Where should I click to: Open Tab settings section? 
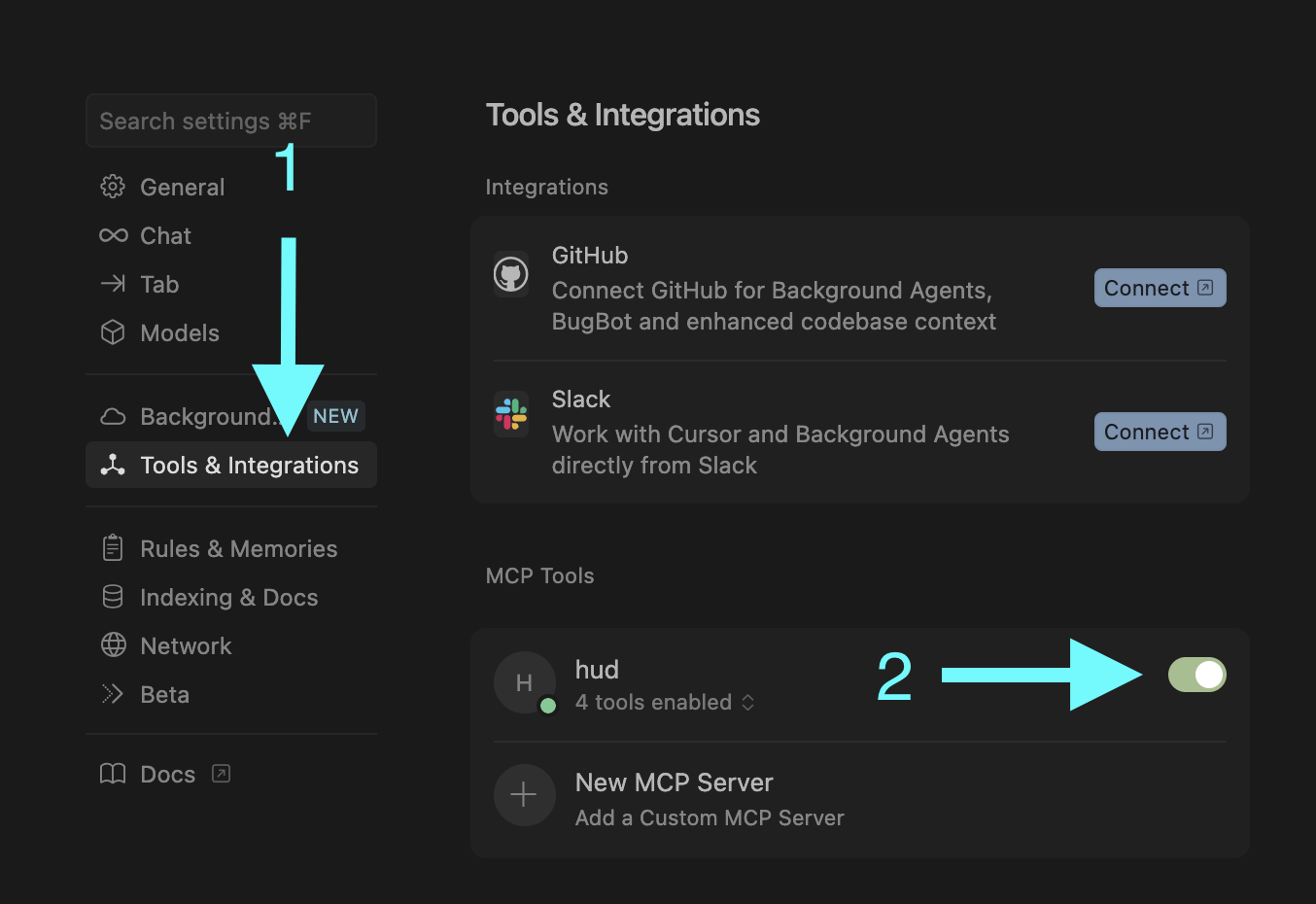pos(231,284)
